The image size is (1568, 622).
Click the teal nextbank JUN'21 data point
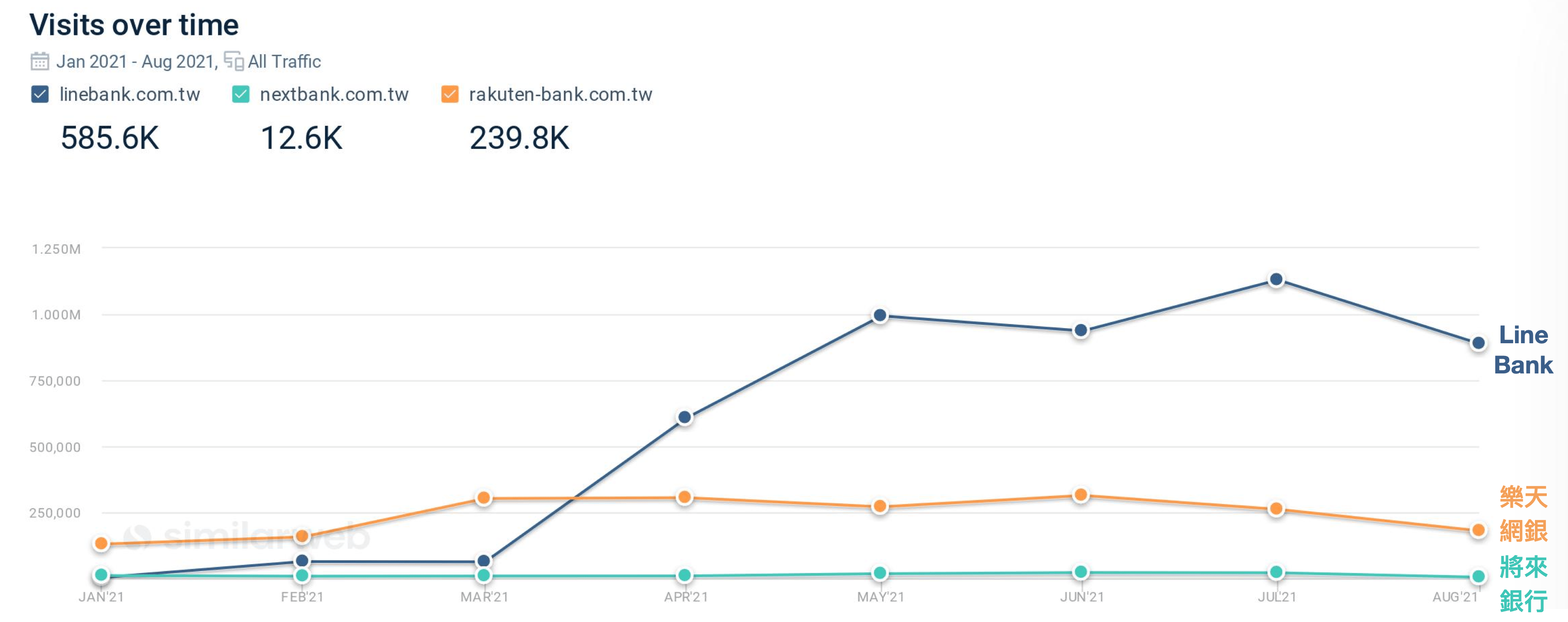pos(1080,572)
